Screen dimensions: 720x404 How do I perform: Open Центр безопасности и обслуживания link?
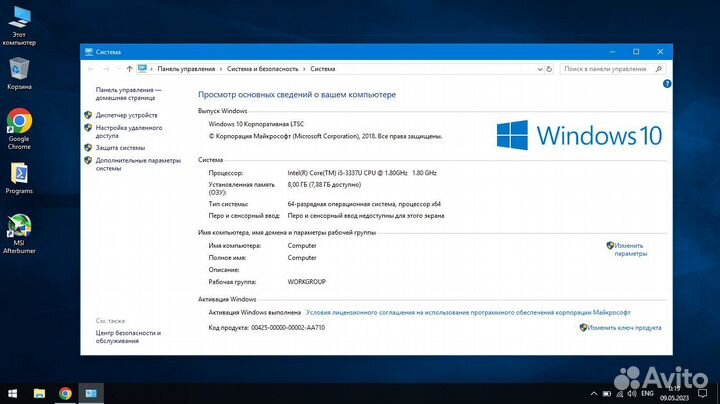128,337
